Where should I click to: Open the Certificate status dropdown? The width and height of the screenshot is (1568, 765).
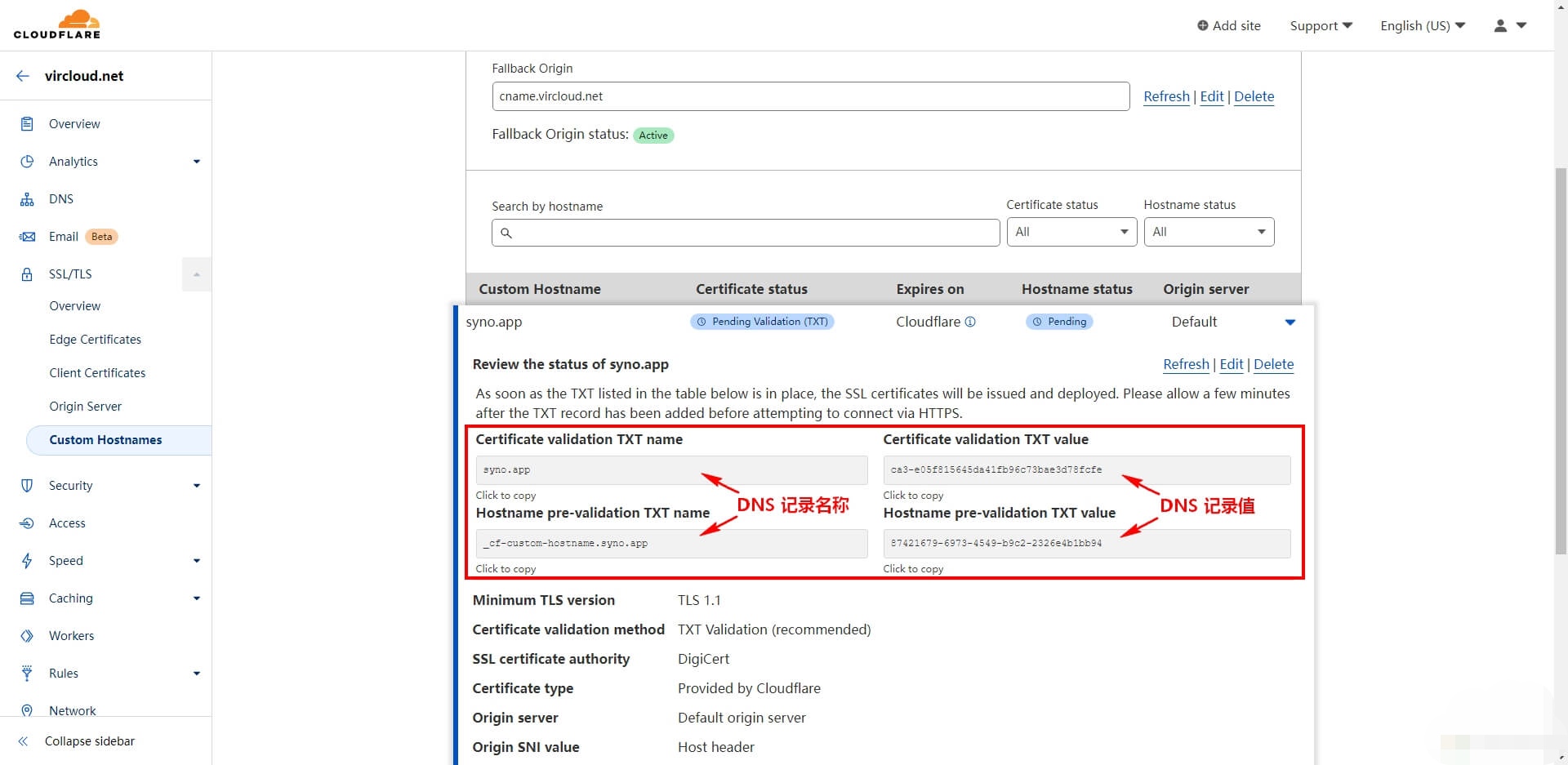(1071, 232)
